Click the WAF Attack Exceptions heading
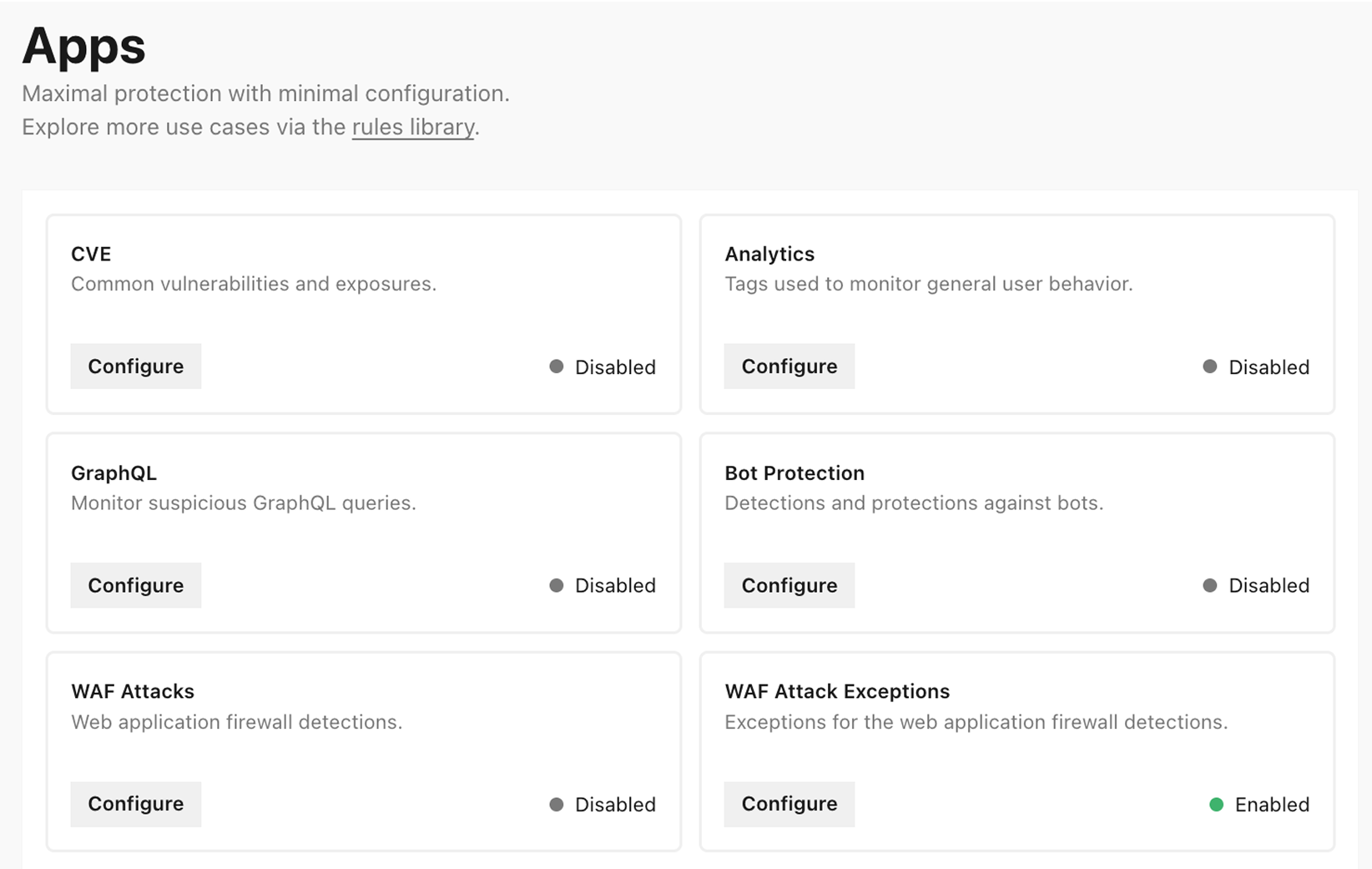This screenshot has width=1372, height=869. pos(837,691)
